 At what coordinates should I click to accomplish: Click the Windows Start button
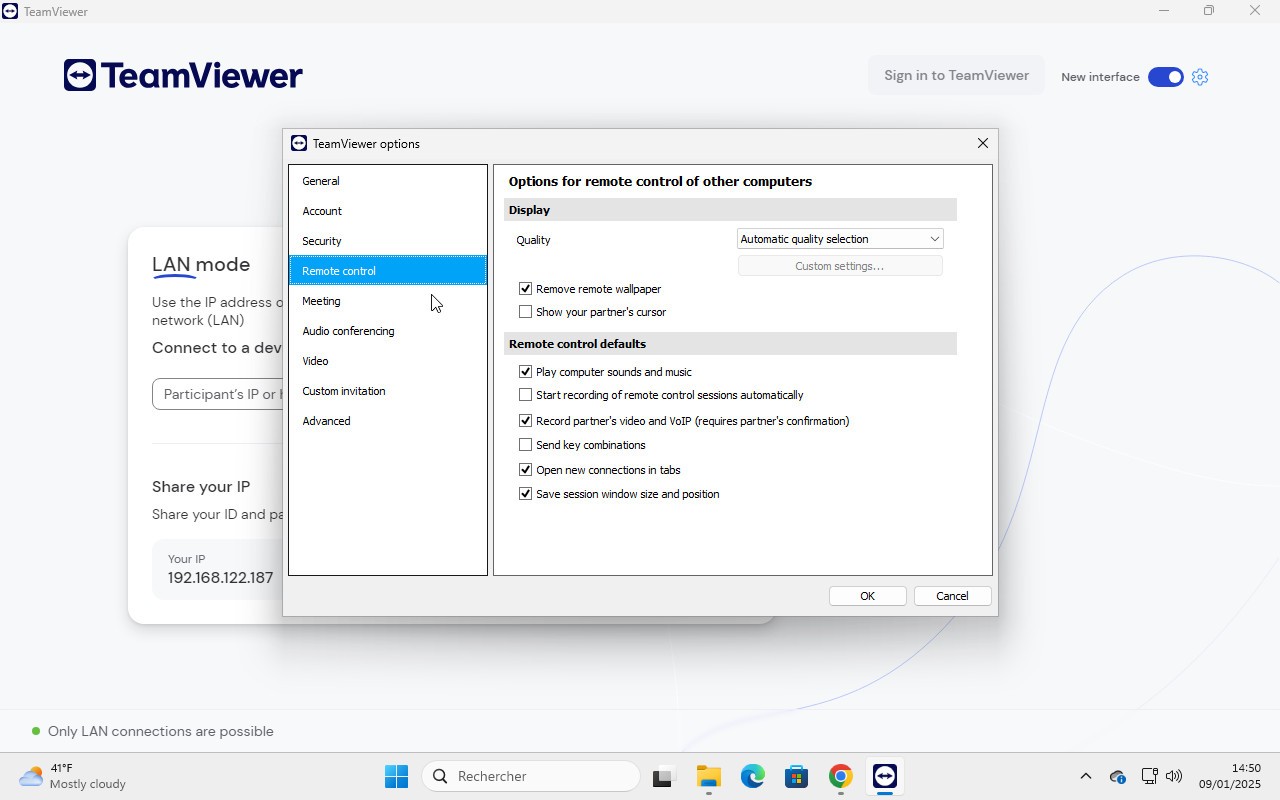point(396,776)
